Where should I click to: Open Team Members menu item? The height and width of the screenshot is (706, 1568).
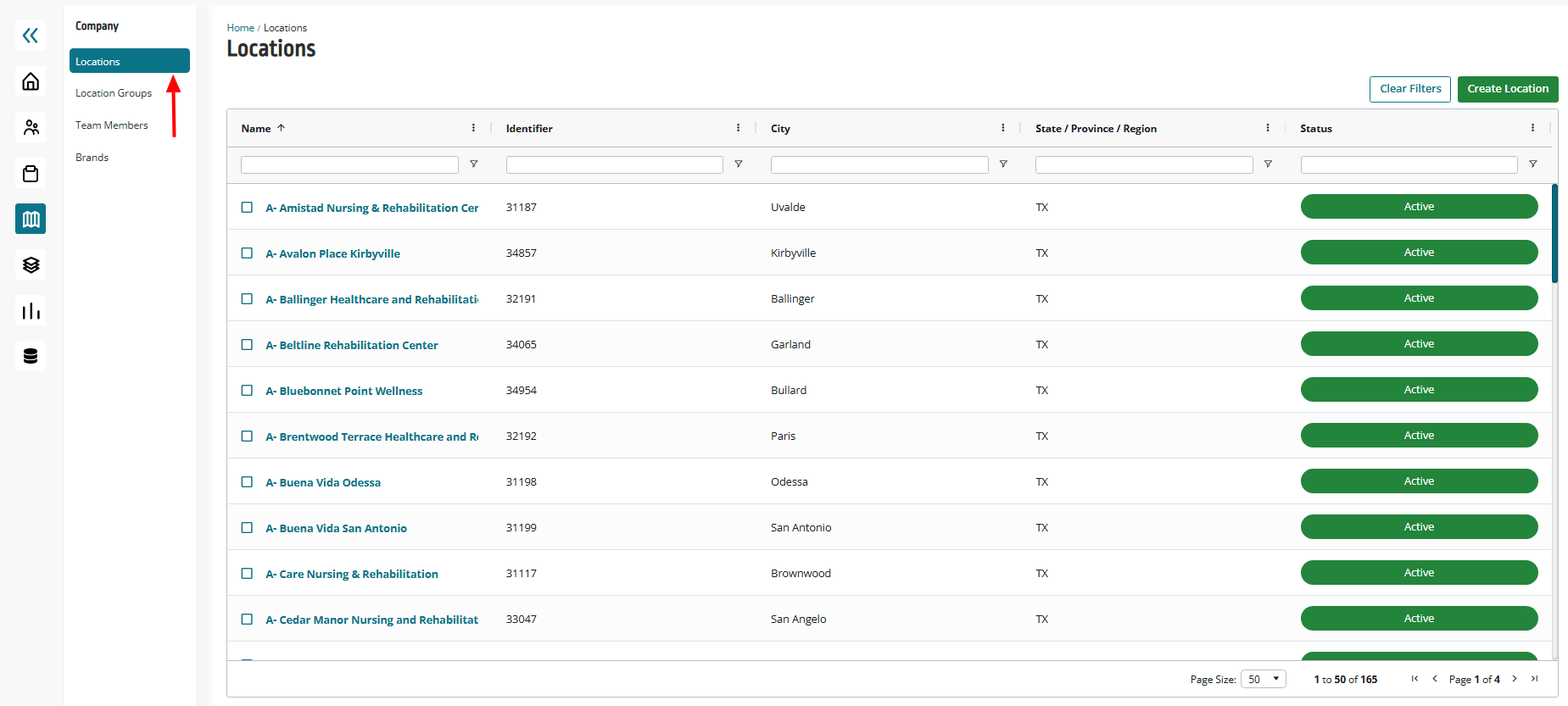point(112,125)
